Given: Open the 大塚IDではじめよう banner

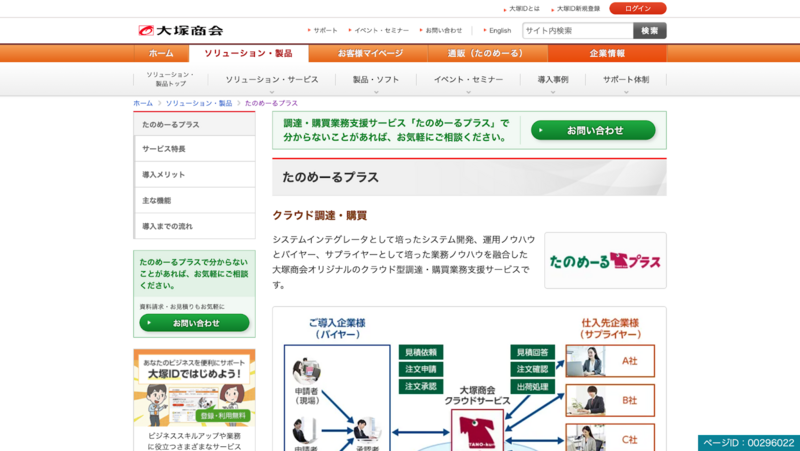Looking at the screenshot, I should (x=194, y=388).
